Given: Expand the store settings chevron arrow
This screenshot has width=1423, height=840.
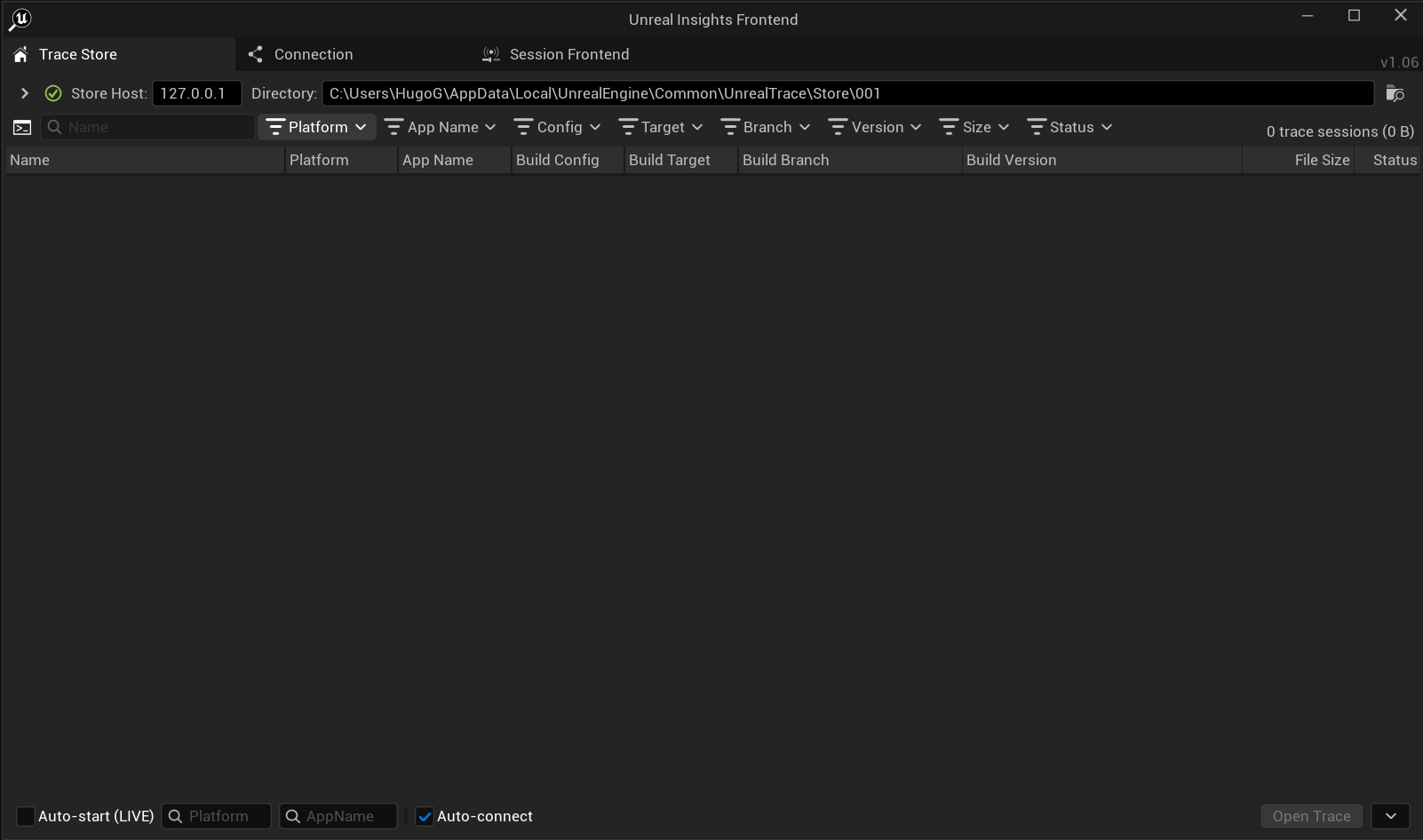Looking at the screenshot, I should (x=25, y=93).
